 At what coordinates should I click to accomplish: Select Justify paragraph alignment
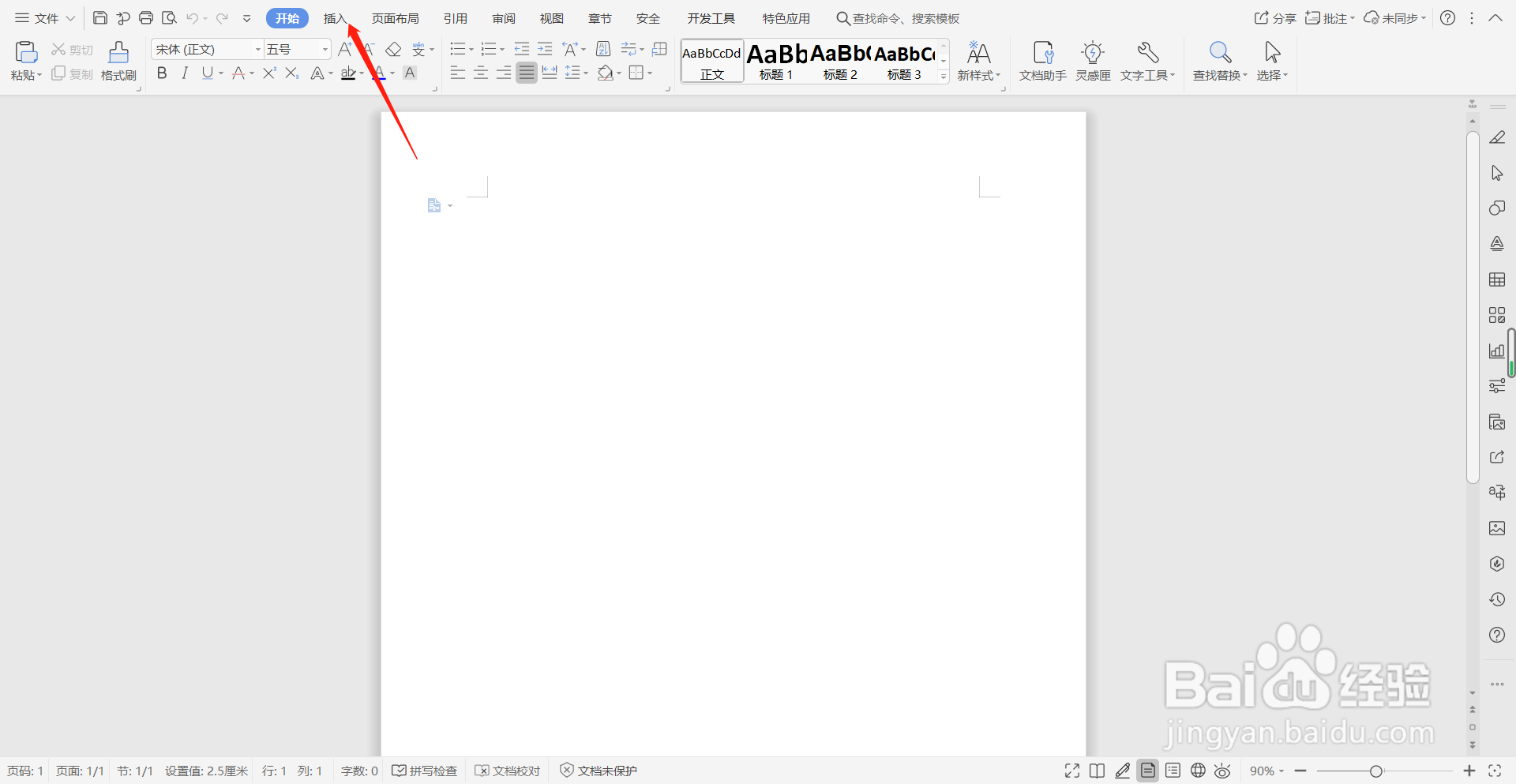[x=526, y=73]
